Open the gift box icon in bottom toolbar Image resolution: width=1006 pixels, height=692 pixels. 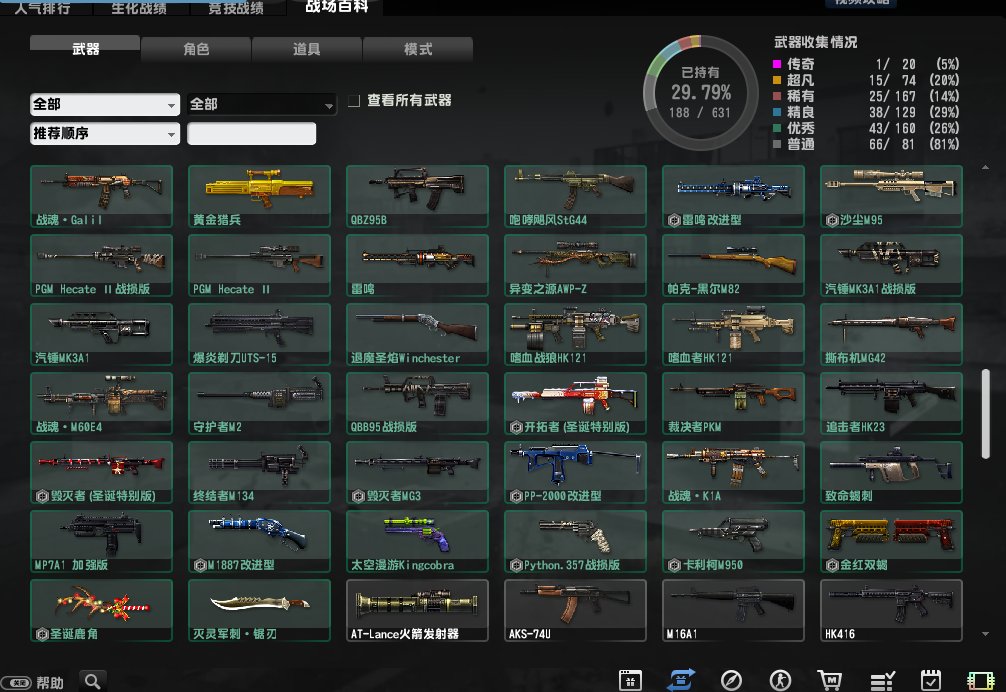click(x=632, y=678)
